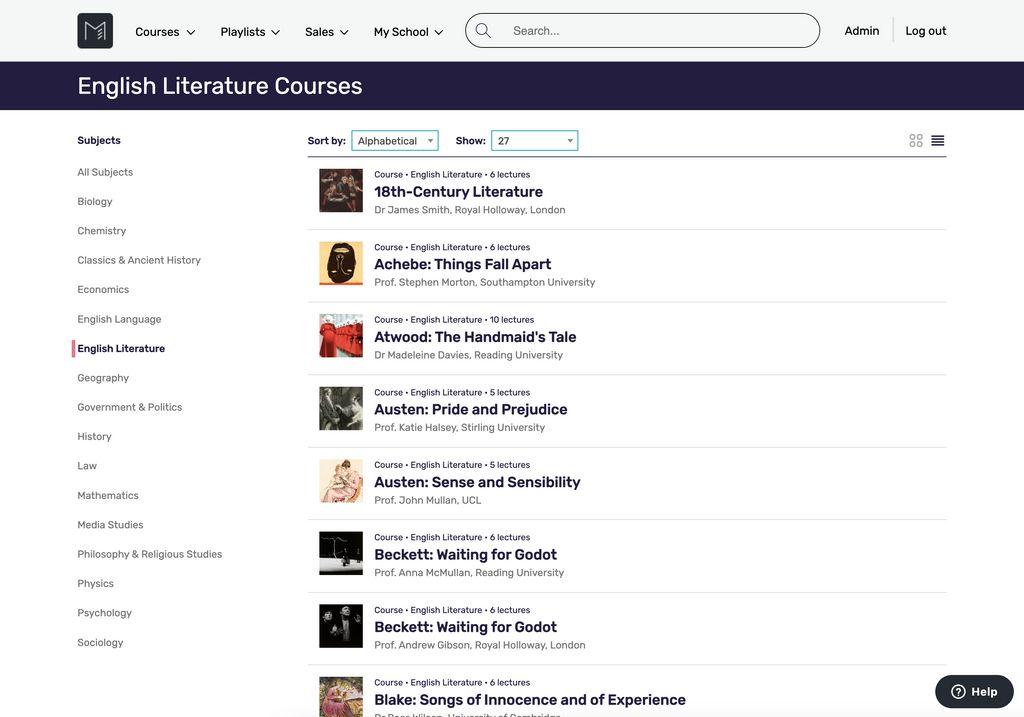Open the Playlists dropdown menu
Screen dimensions: 1024x717
pyautogui.click(x=250, y=31)
